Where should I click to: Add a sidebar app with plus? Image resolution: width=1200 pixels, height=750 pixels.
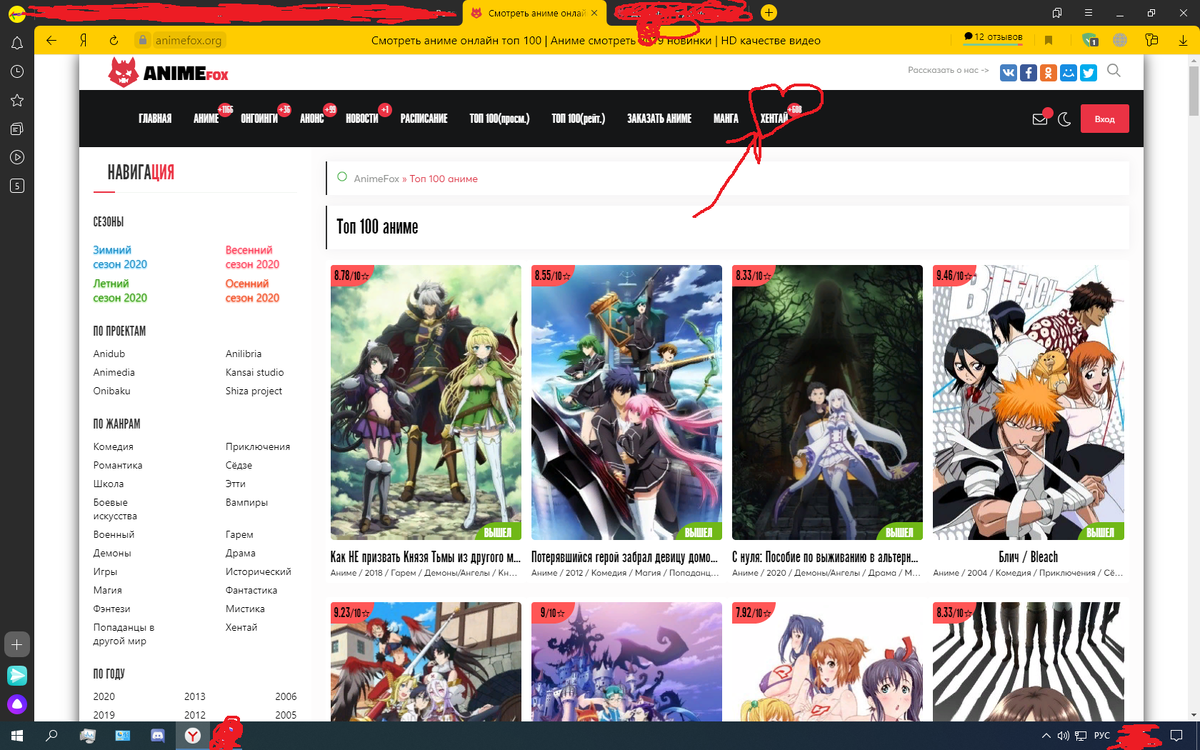17,643
